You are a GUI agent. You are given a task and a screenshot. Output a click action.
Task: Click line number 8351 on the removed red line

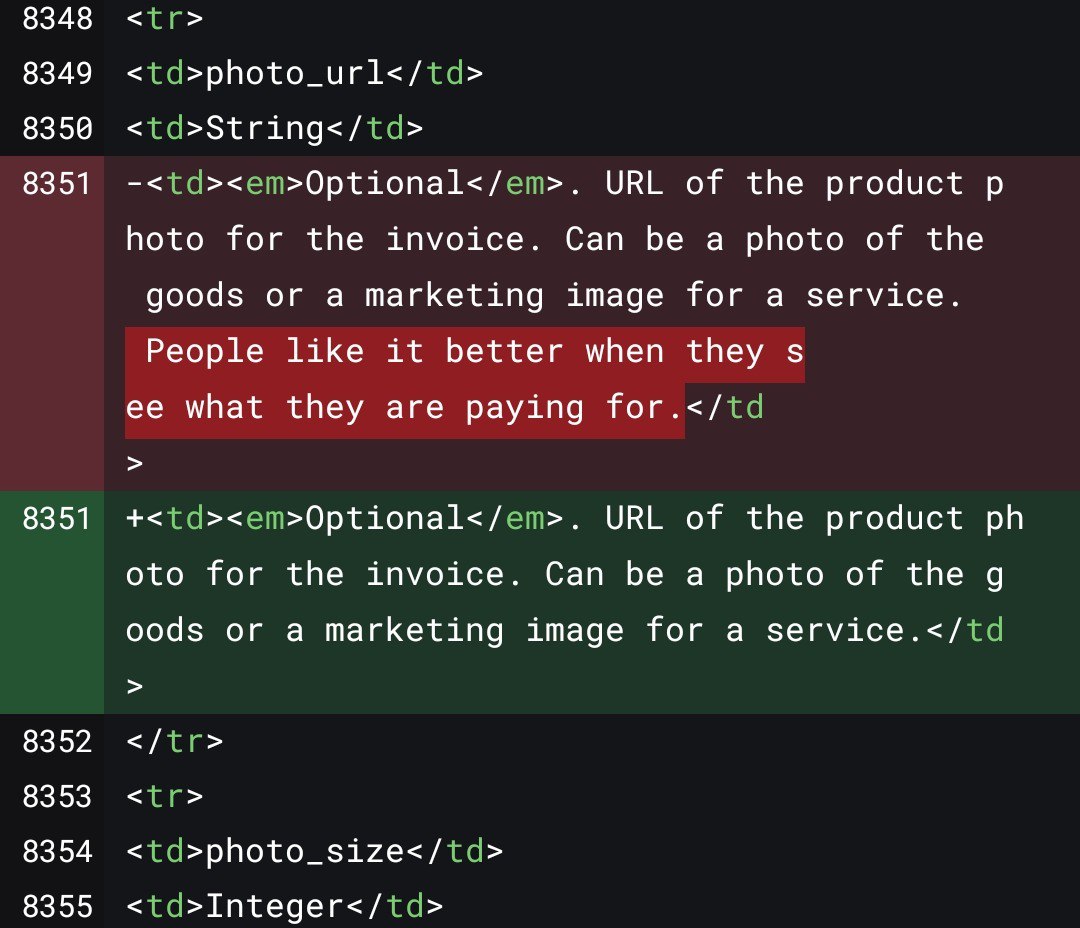(x=57, y=184)
